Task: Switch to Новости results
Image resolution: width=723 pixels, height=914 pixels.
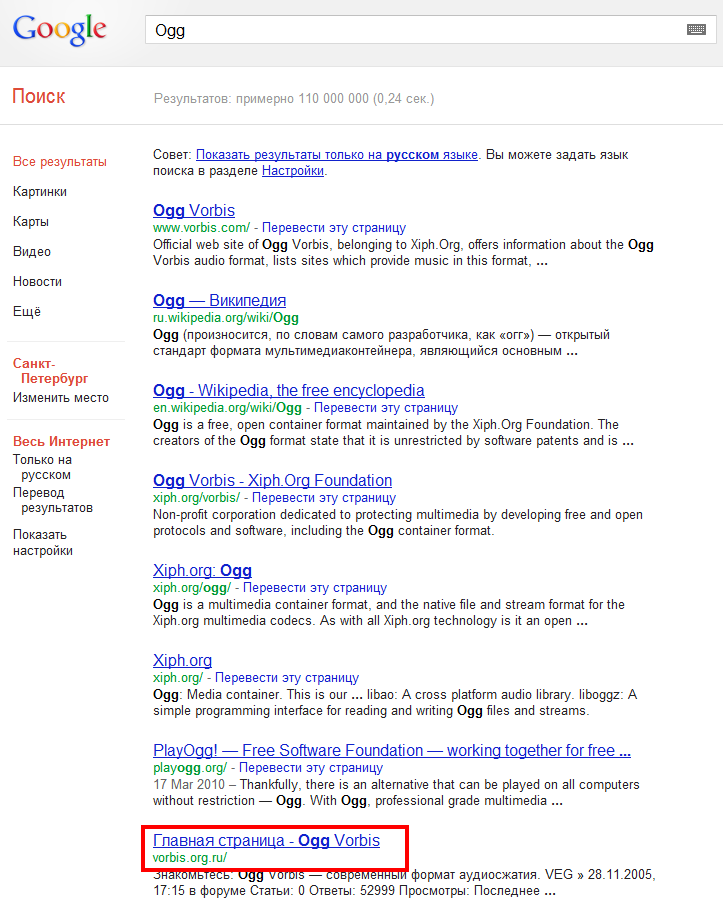Action: click(37, 282)
